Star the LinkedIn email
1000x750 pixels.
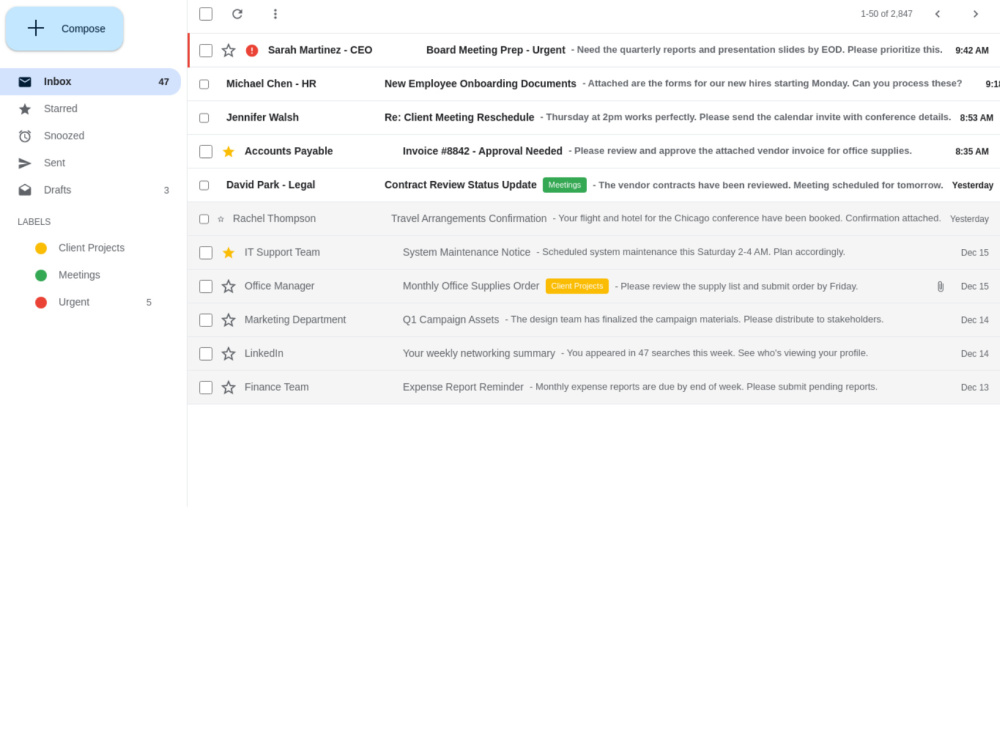(x=228, y=354)
